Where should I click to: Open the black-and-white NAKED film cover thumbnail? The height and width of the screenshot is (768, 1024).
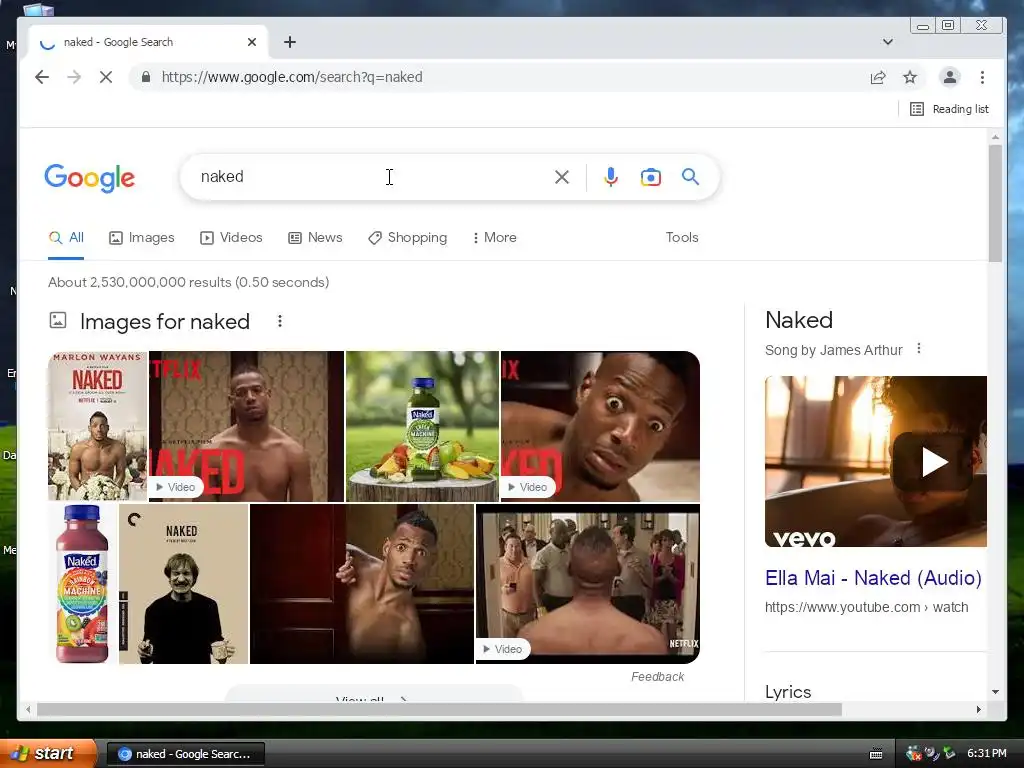pyautogui.click(x=184, y=584)
